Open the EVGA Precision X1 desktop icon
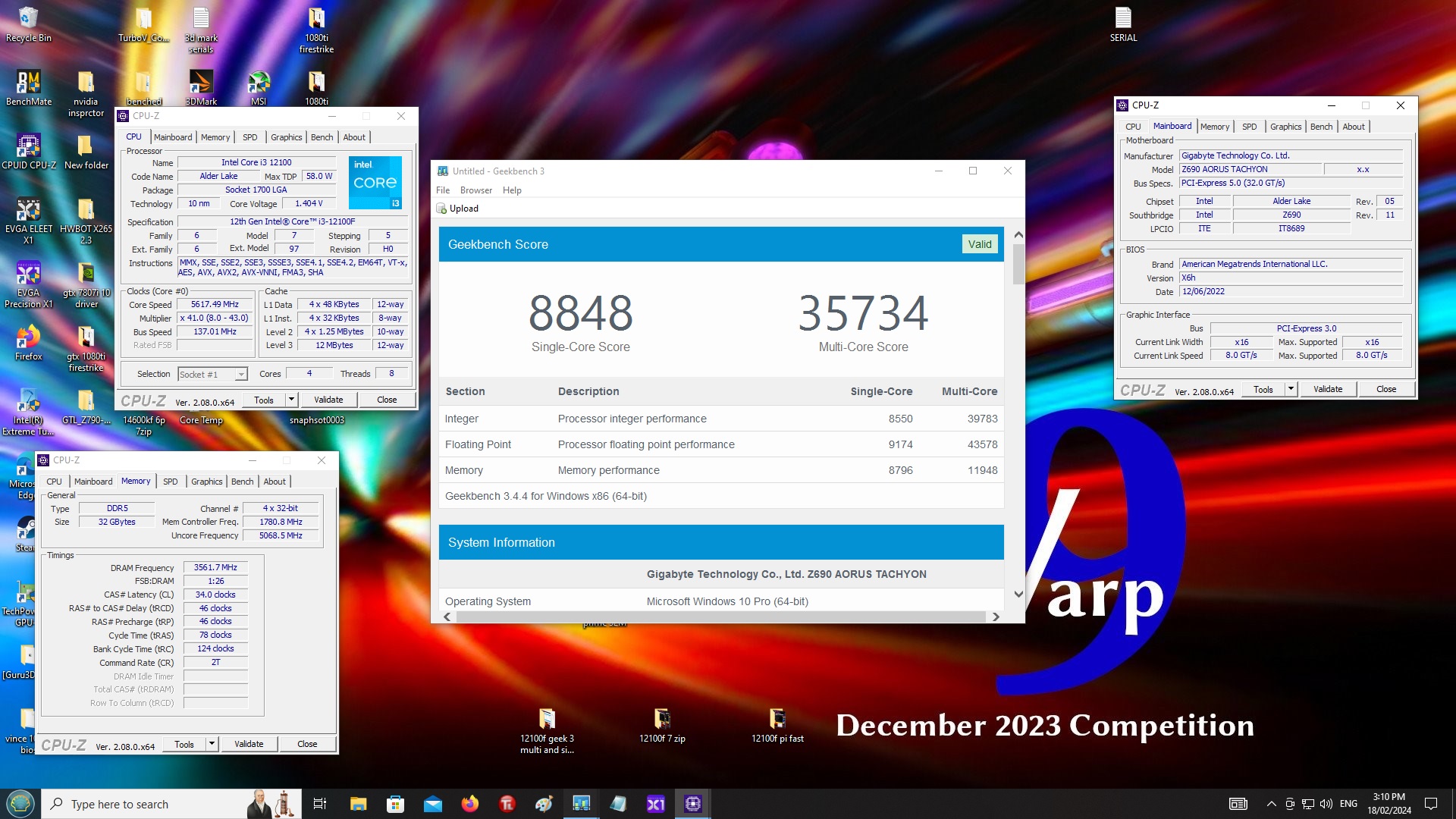The width and height of the screenshot is (1456, 819). (29, 284)
